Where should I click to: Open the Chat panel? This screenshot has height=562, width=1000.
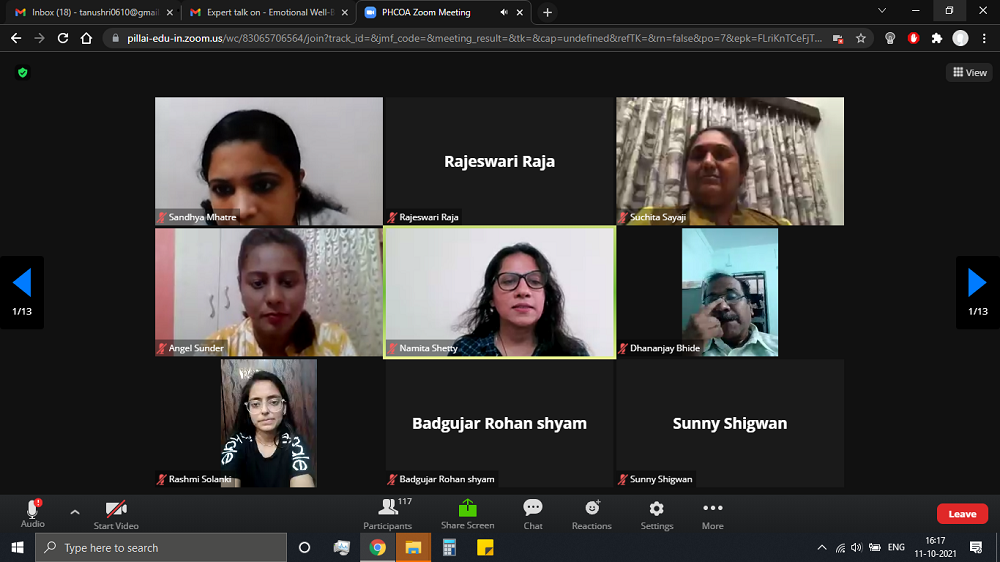coord(533,514)
